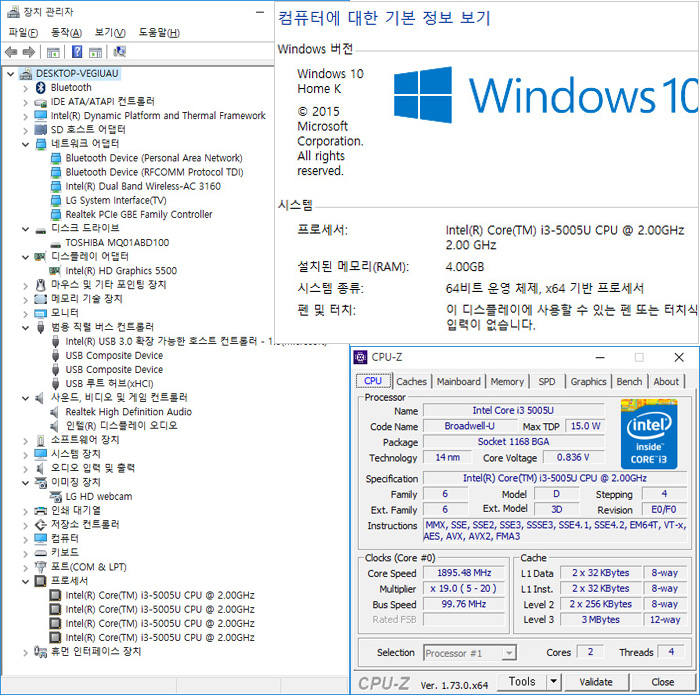Open the Tools dropdown arrow in CPU-Z
This screenshot has width=700, height=697.
[x=554, y=682]
